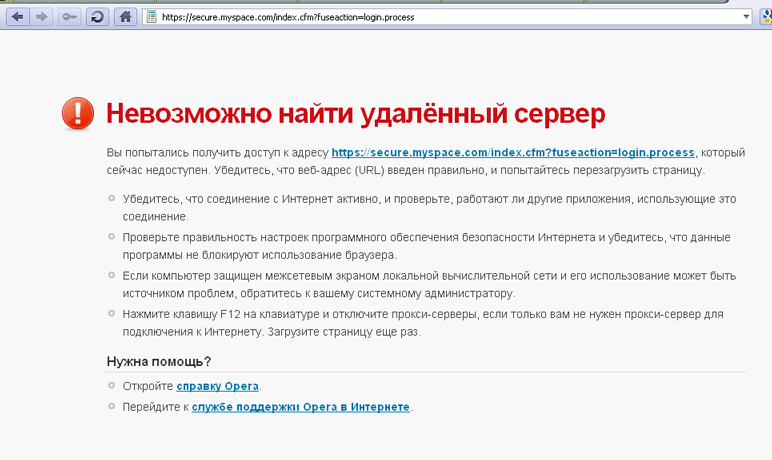This screenshot has height=460, width=772.
Task: Click the password wand key icon
Action: [x=69, y=17]
